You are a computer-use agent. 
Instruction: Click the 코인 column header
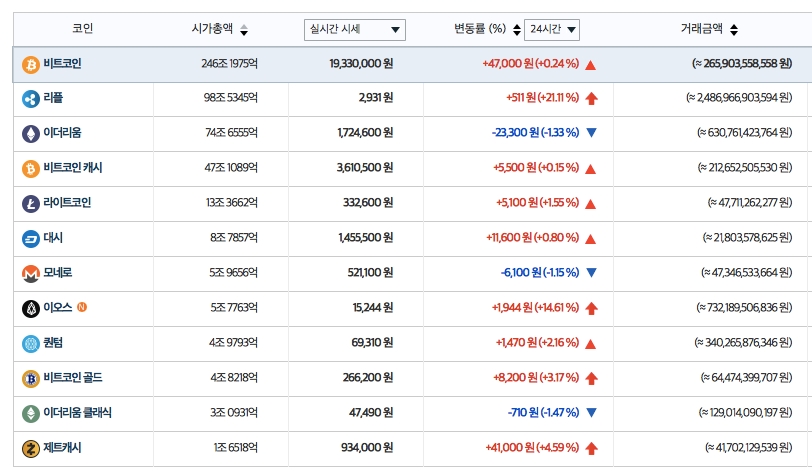(83, 29)
